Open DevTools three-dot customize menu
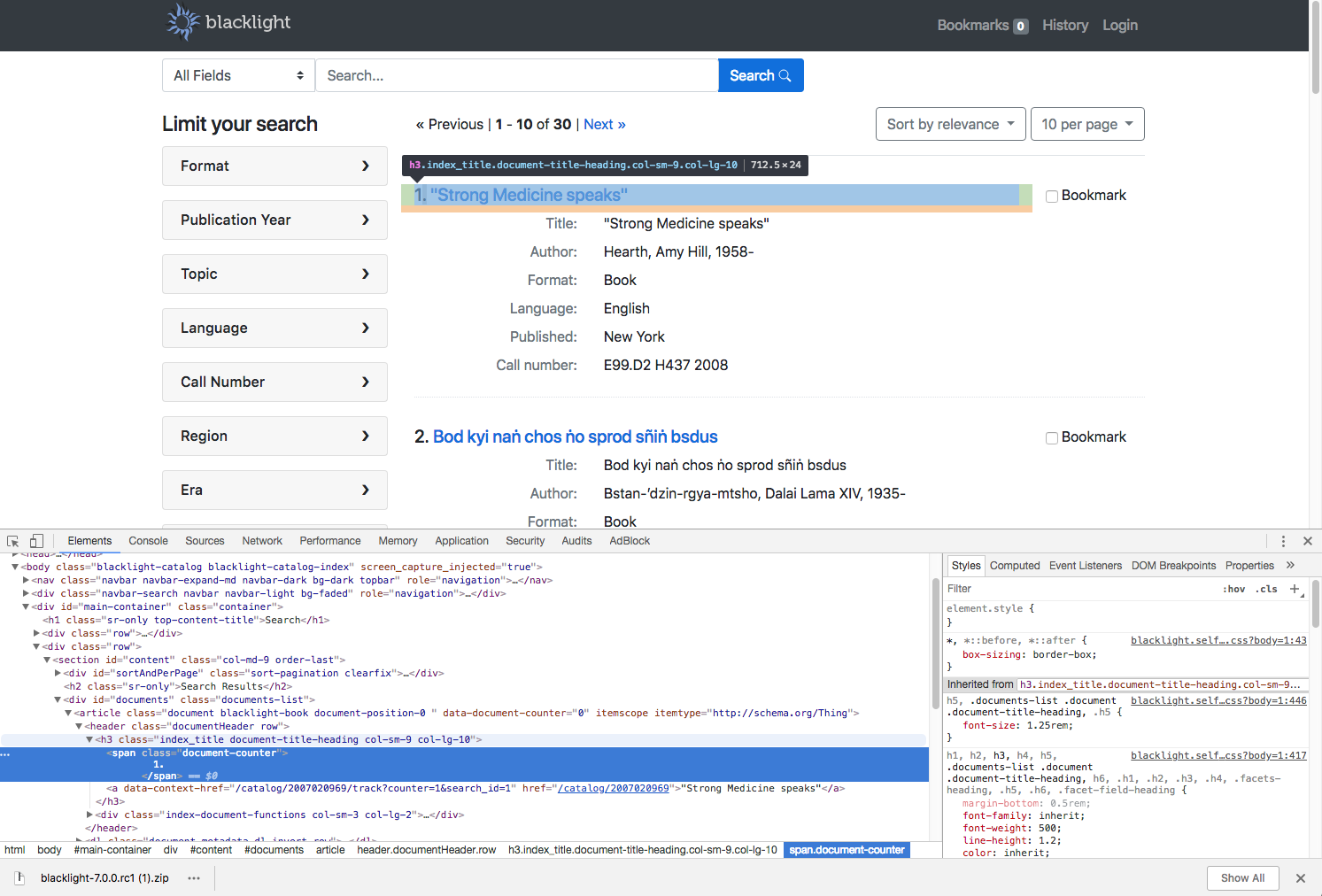The image size is (1322, 896). click(x=1283, y=541)
